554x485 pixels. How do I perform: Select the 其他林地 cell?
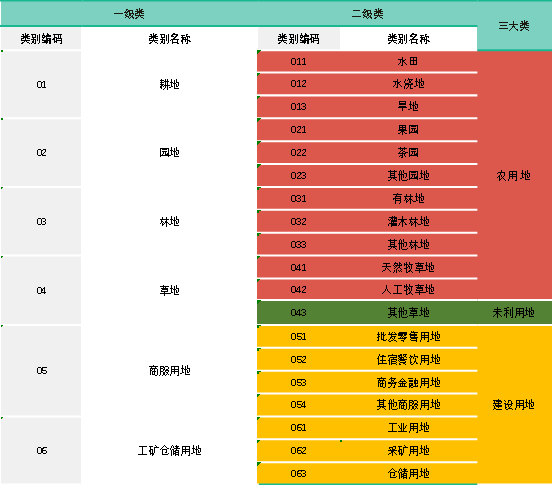[x=408, y=244]
